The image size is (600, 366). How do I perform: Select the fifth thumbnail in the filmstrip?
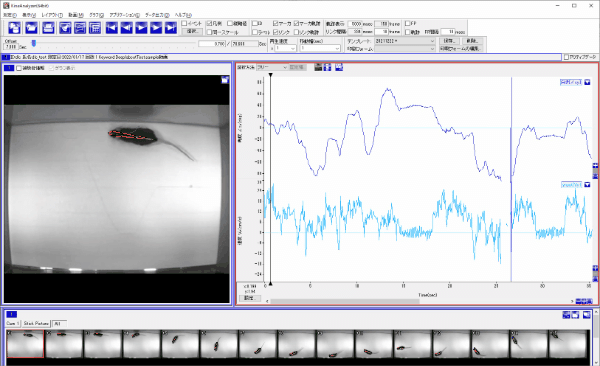[x=181, y=344]
